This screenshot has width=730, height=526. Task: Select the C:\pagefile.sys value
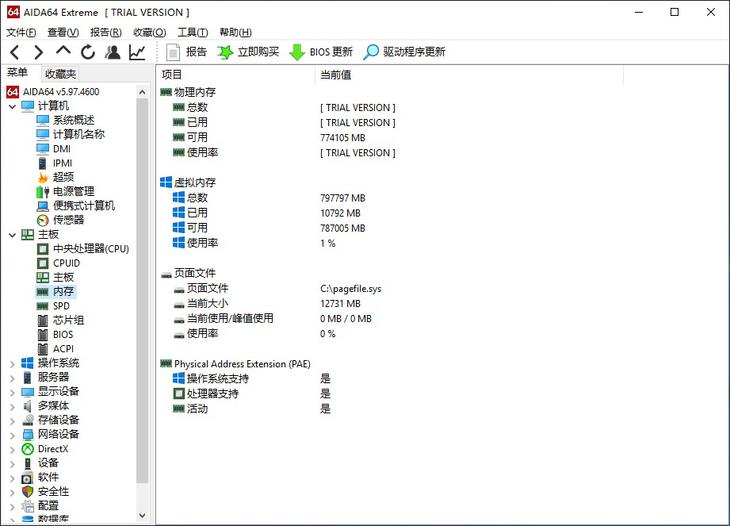coord(351,289)
